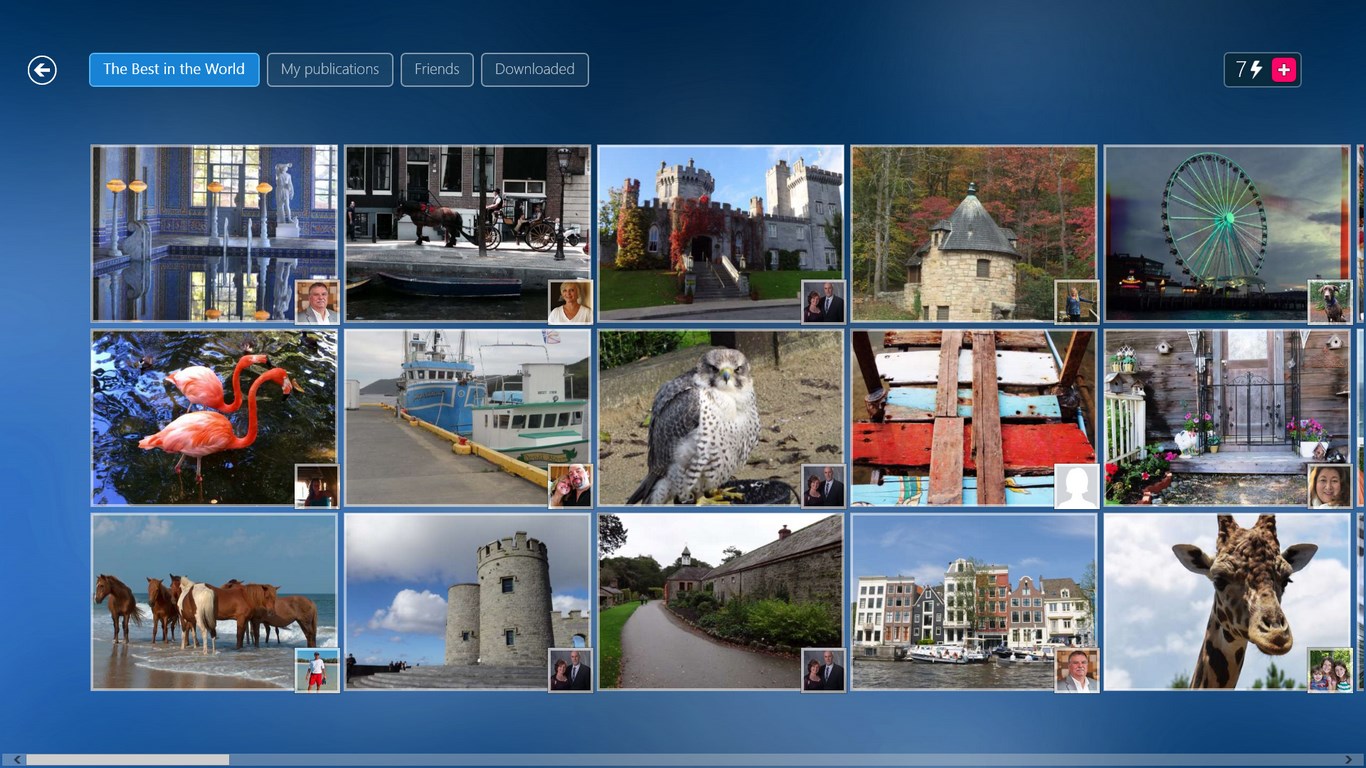Open author avatar on wooden door flowers photo
The height and width of the screenshot is (768, 1366).
(1330, 486)
